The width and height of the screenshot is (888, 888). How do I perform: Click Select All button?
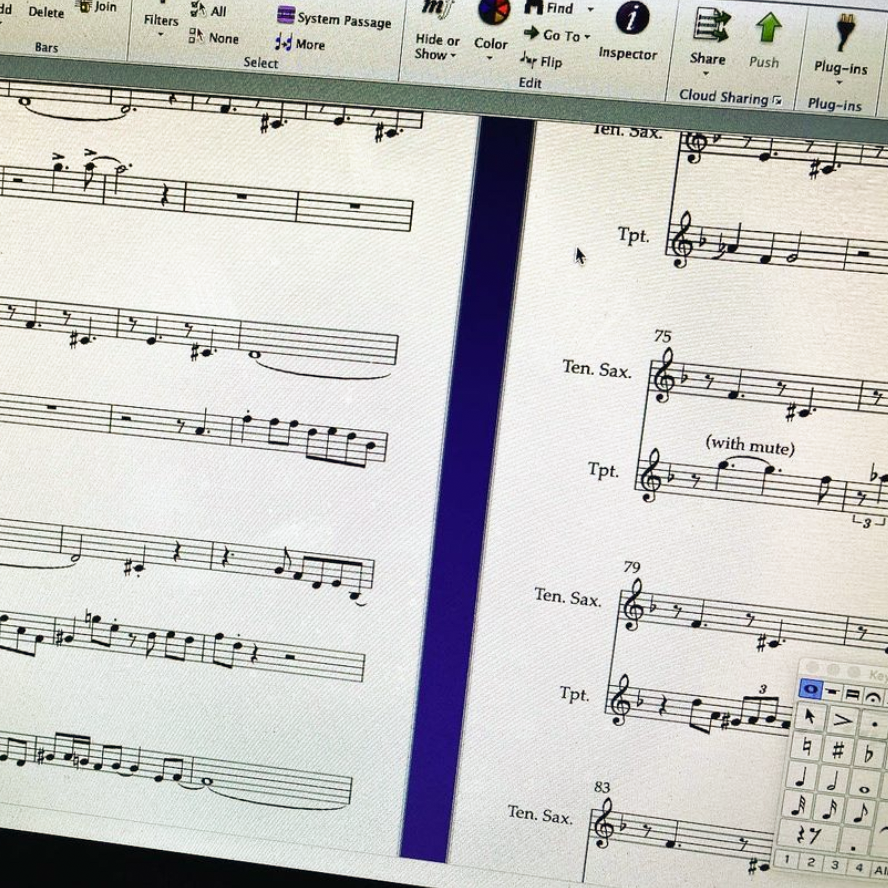tap(208, 10)
